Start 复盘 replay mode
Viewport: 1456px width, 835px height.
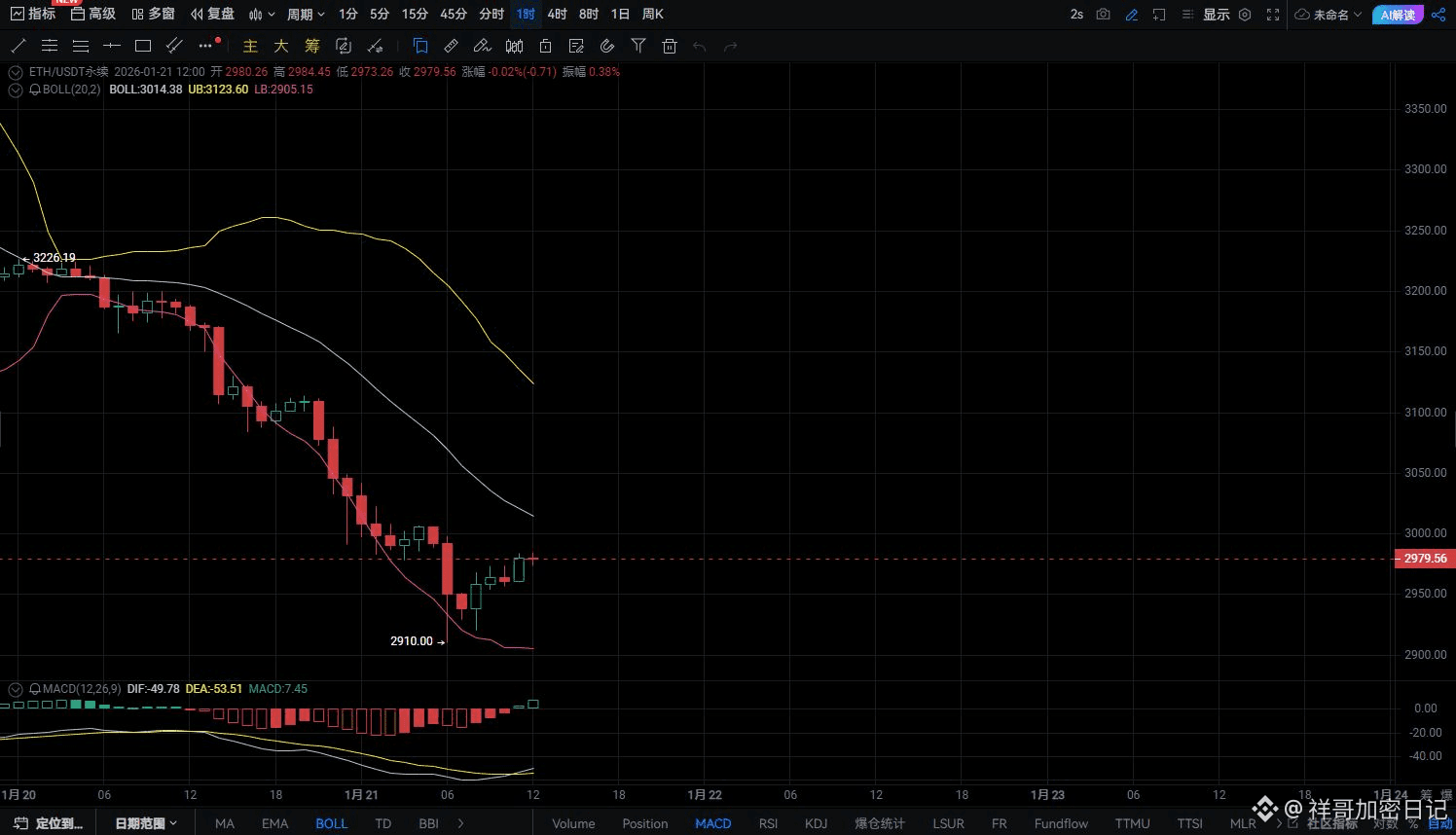[212, 14]
